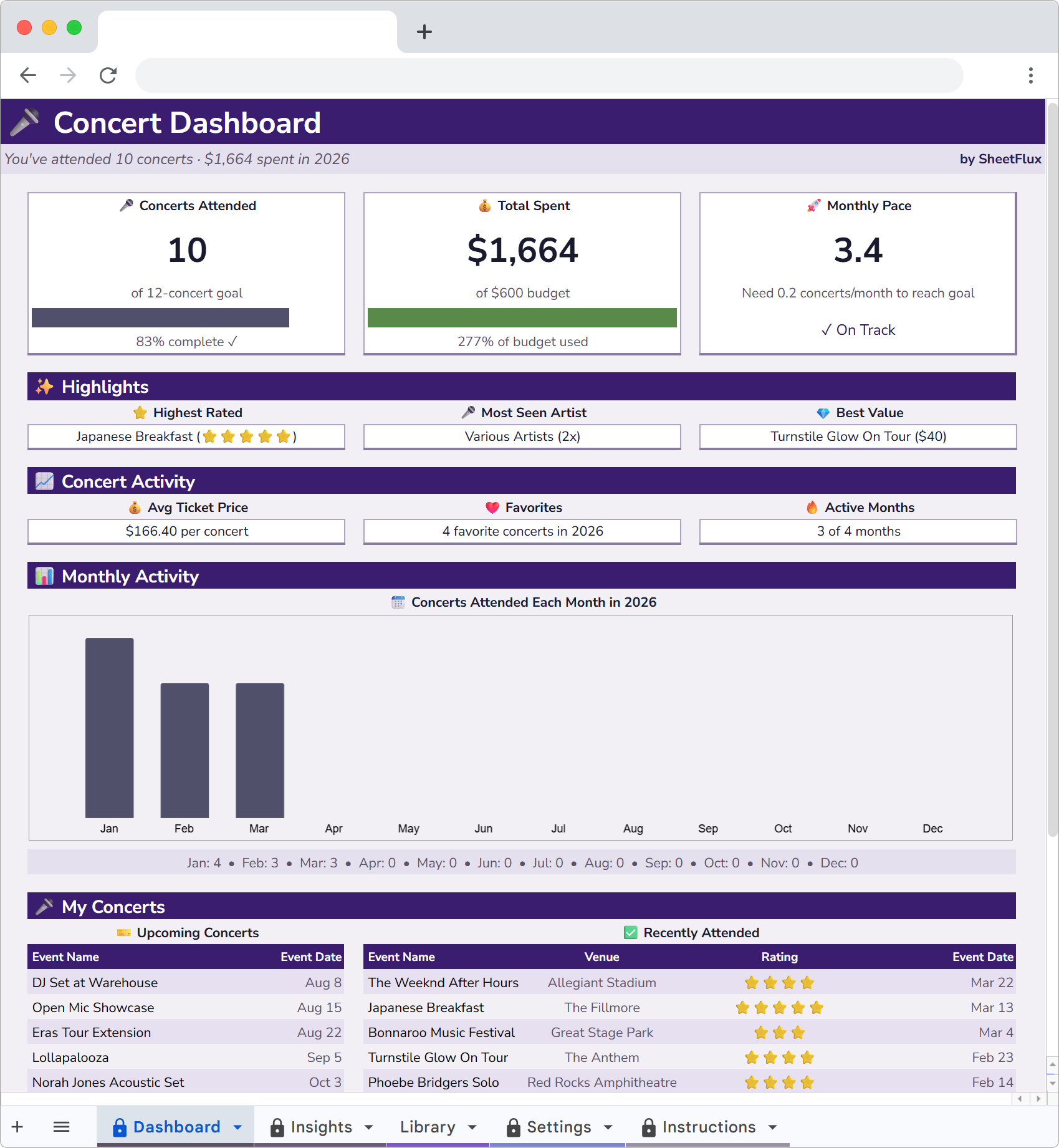Click the green budget progress bar

click(522, 317)
